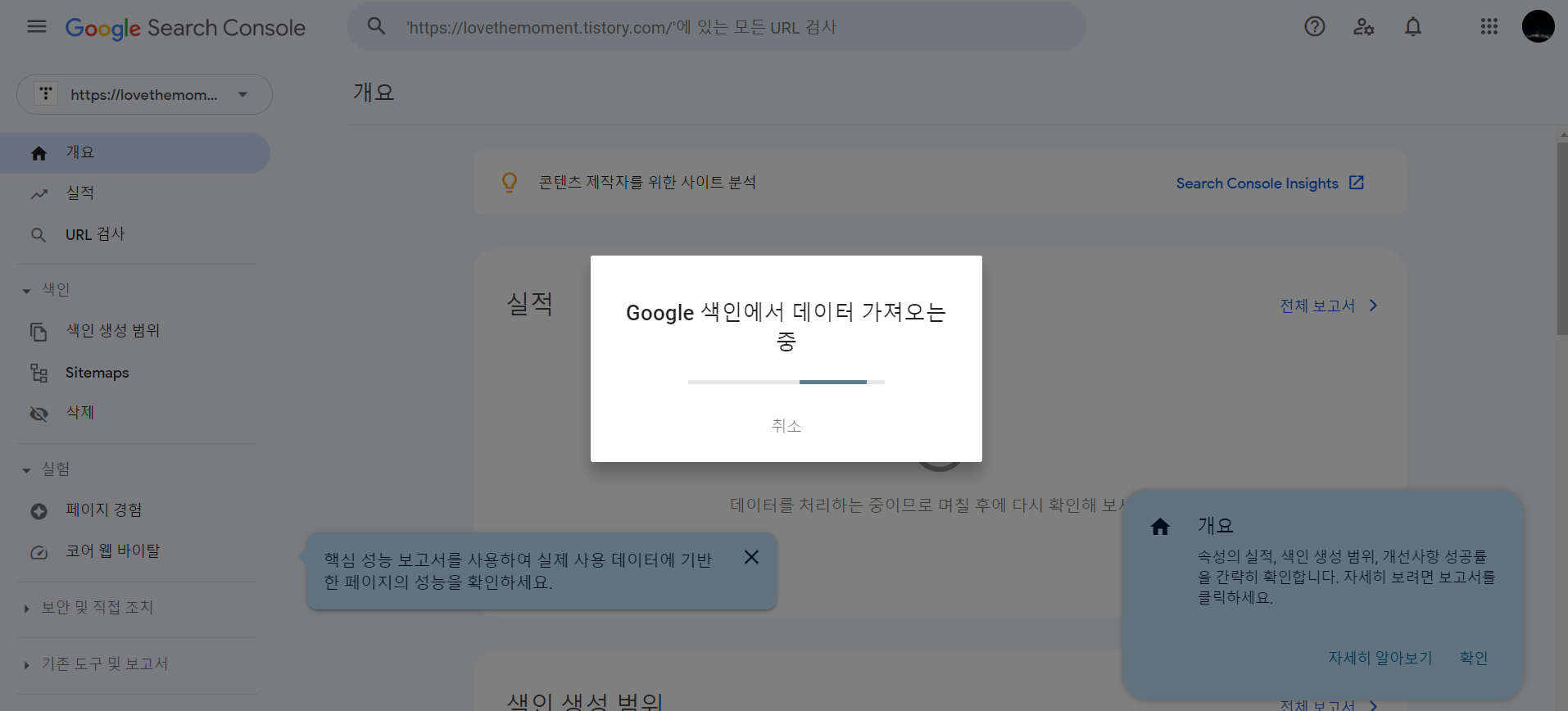Open the hamburger main menu
This screenshot has width=1568, height=711.
(37, 27)
